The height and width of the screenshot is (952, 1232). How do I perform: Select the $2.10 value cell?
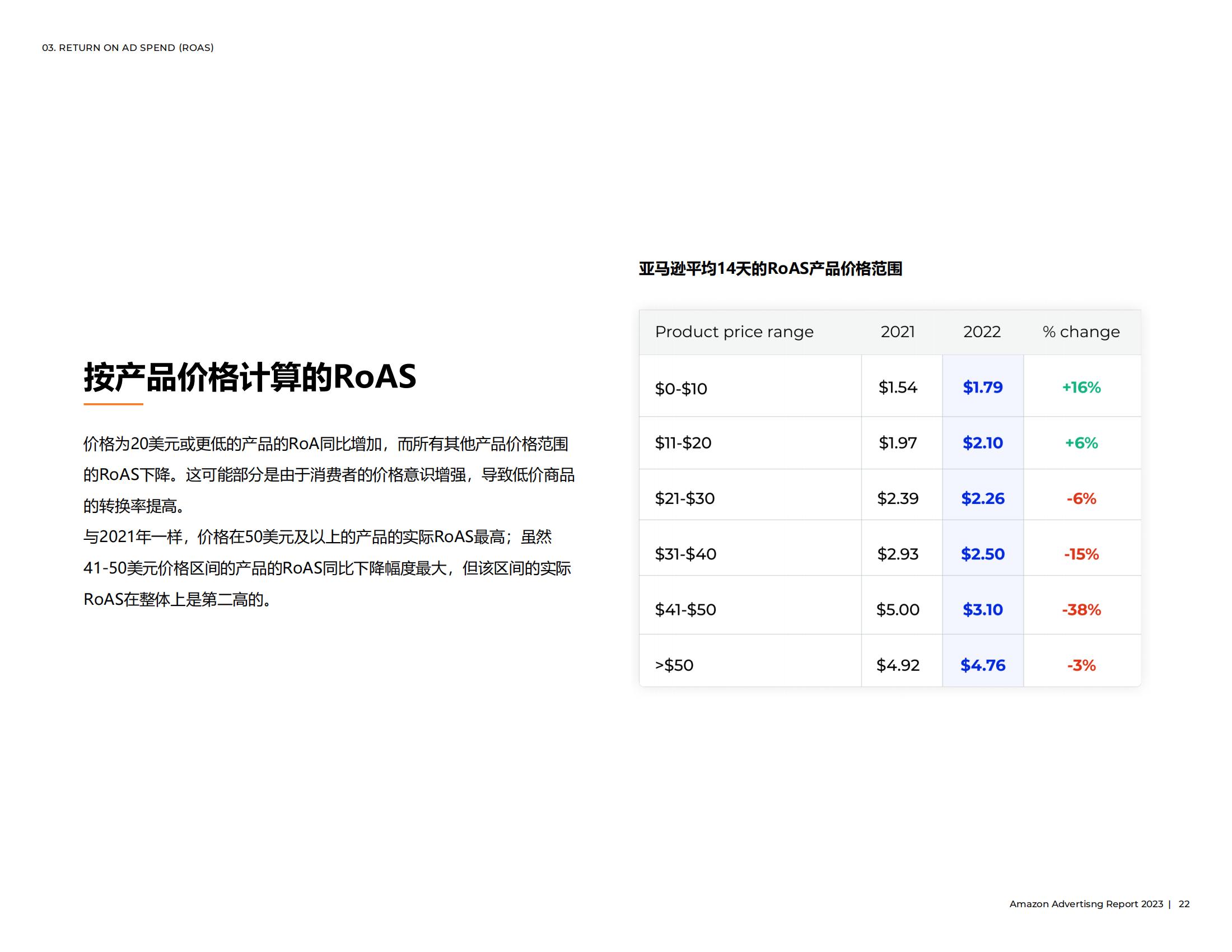pyautogui.click(x=982, y=444)
